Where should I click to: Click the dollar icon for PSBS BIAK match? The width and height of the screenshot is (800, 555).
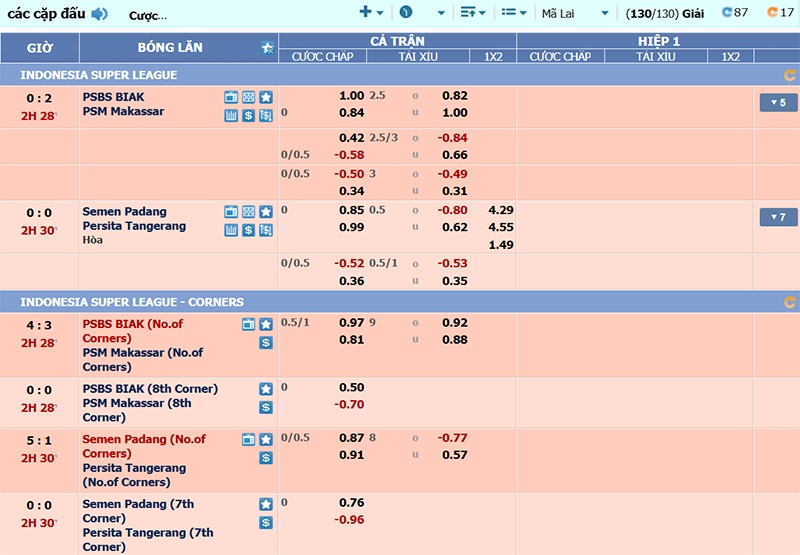(248, 116)
